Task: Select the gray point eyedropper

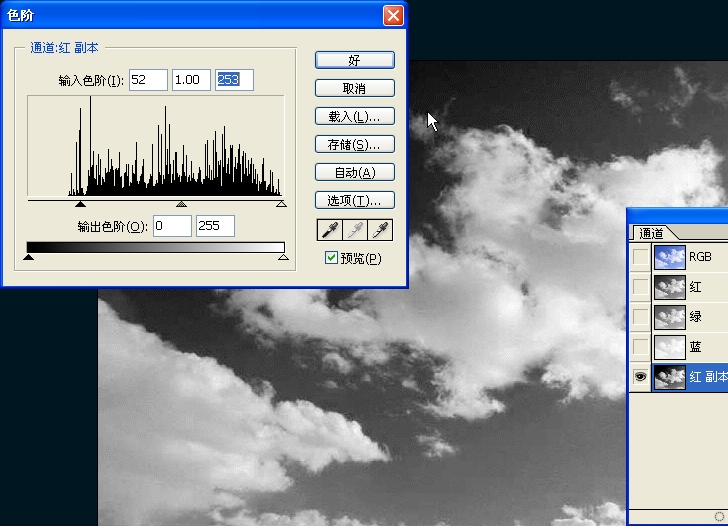Action: (355, 230)
